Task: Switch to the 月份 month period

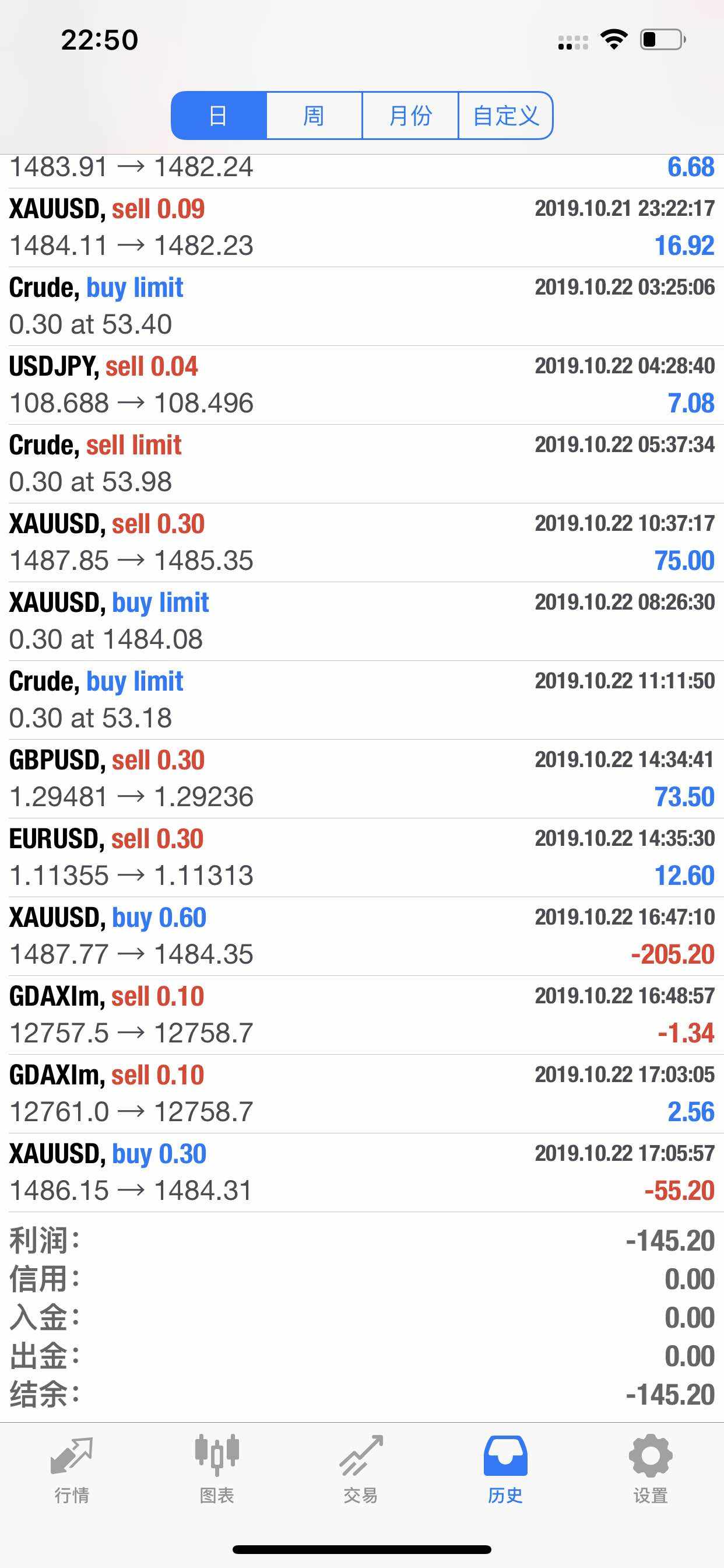Action: point(410,116)
